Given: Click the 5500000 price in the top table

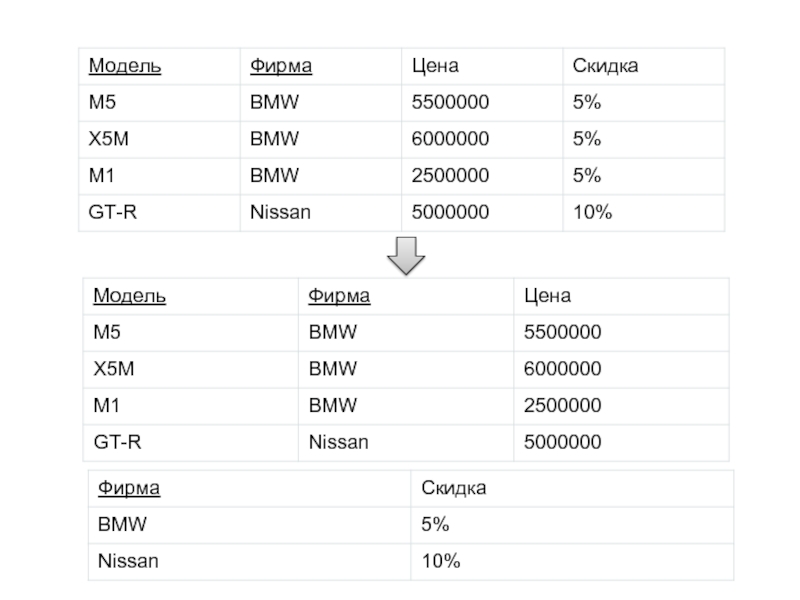Looking at the screenshot, I should (x=450, y=103).
